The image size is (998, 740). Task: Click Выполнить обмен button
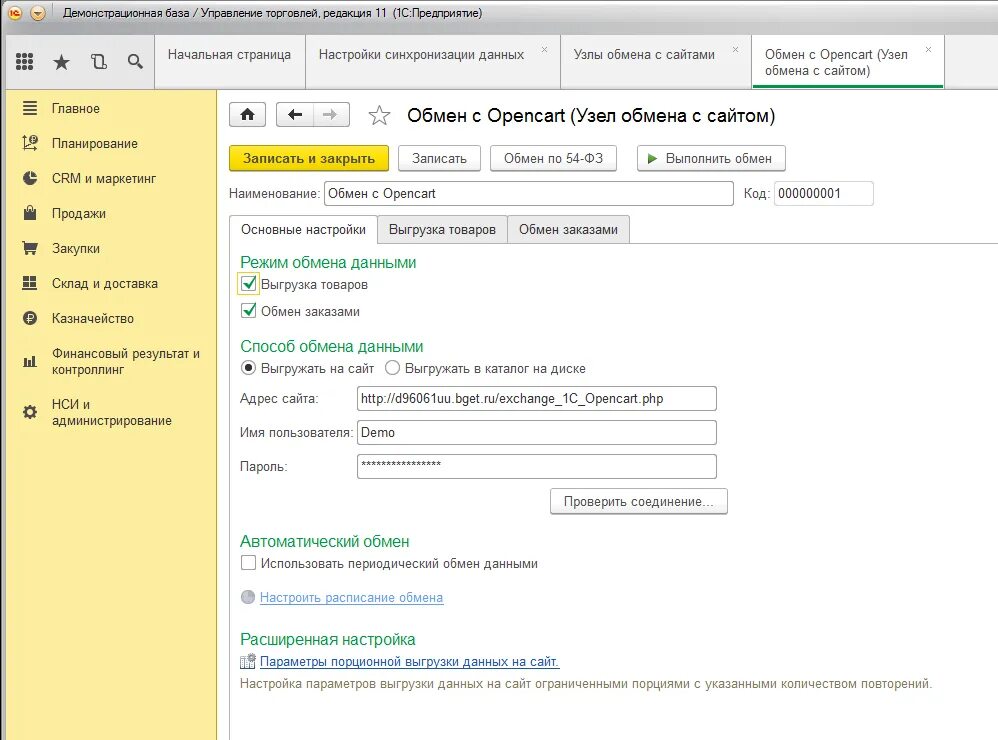click(711, 158)
